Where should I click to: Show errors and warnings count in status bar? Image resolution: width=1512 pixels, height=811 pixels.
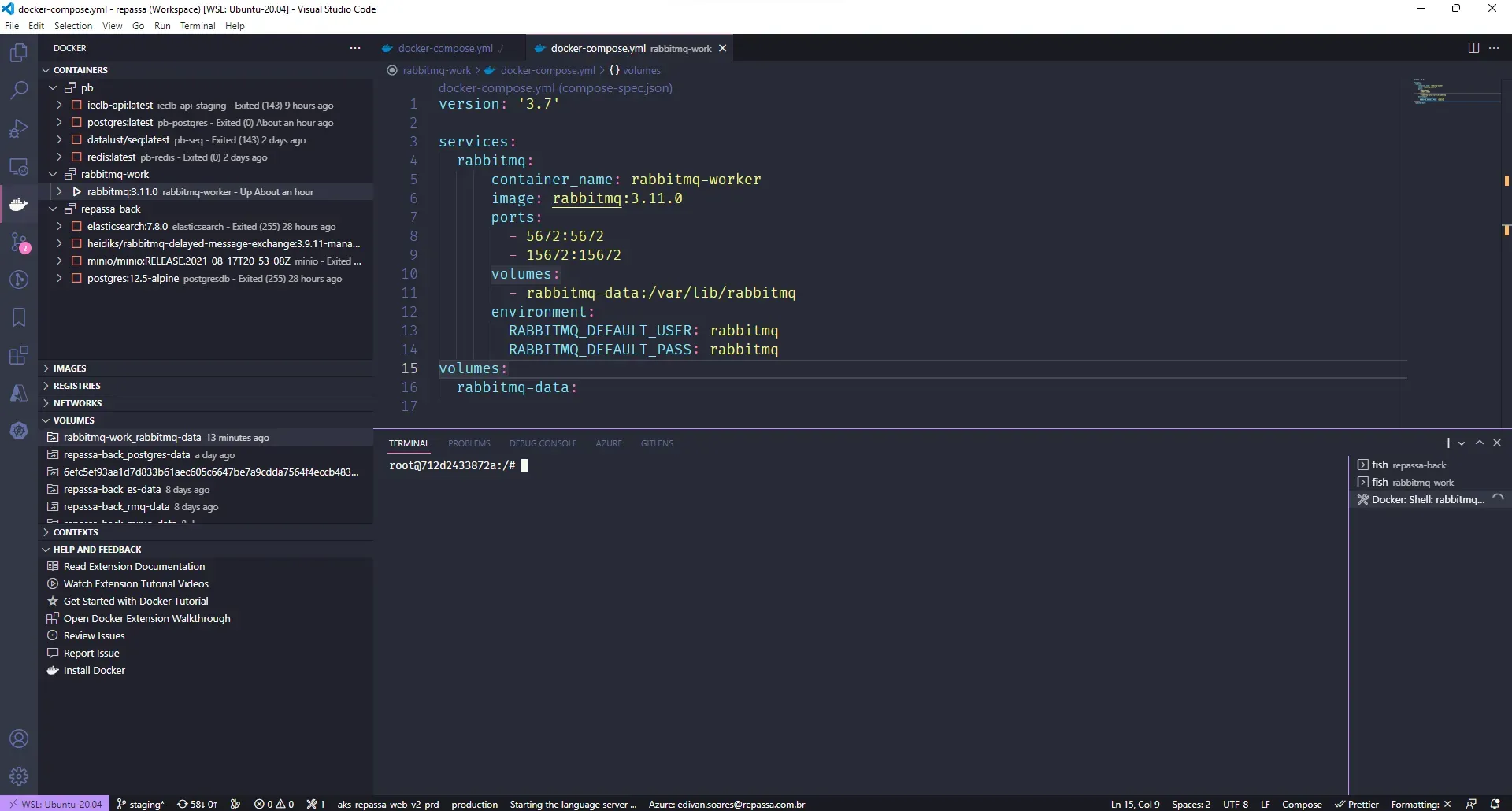tap(274, 804)
